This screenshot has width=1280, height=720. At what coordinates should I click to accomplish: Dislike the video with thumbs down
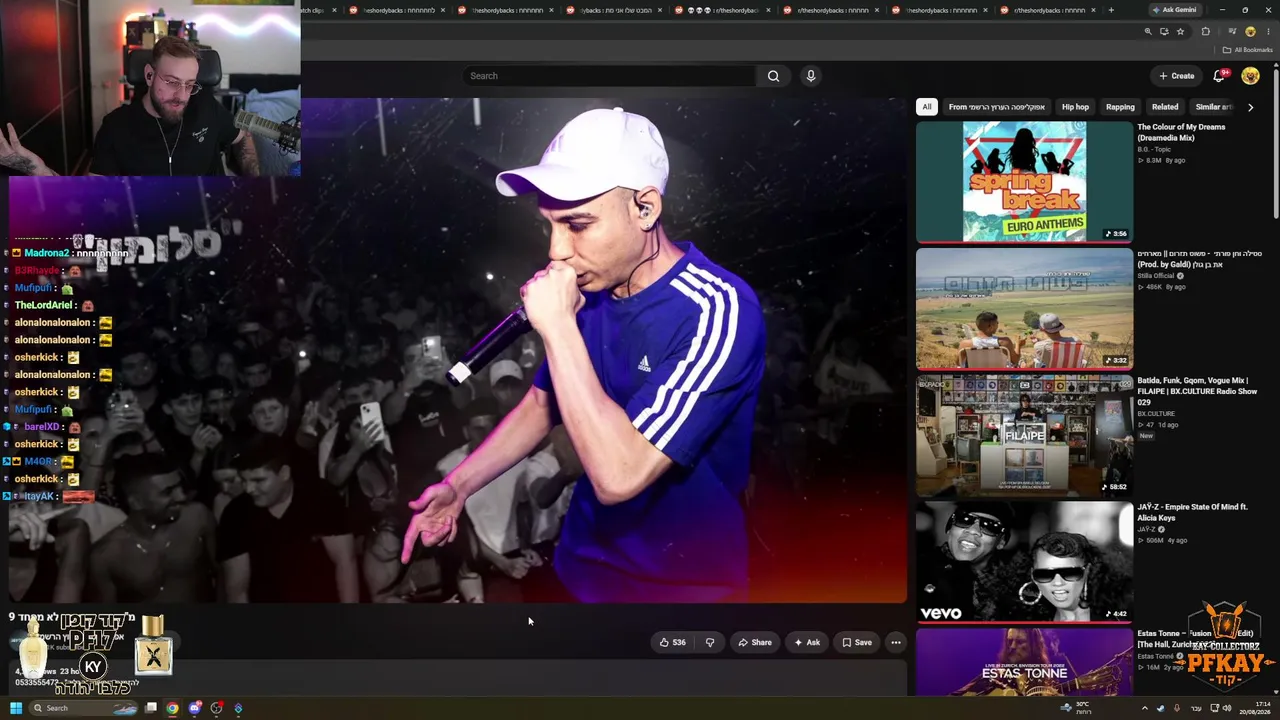[710, 643]
